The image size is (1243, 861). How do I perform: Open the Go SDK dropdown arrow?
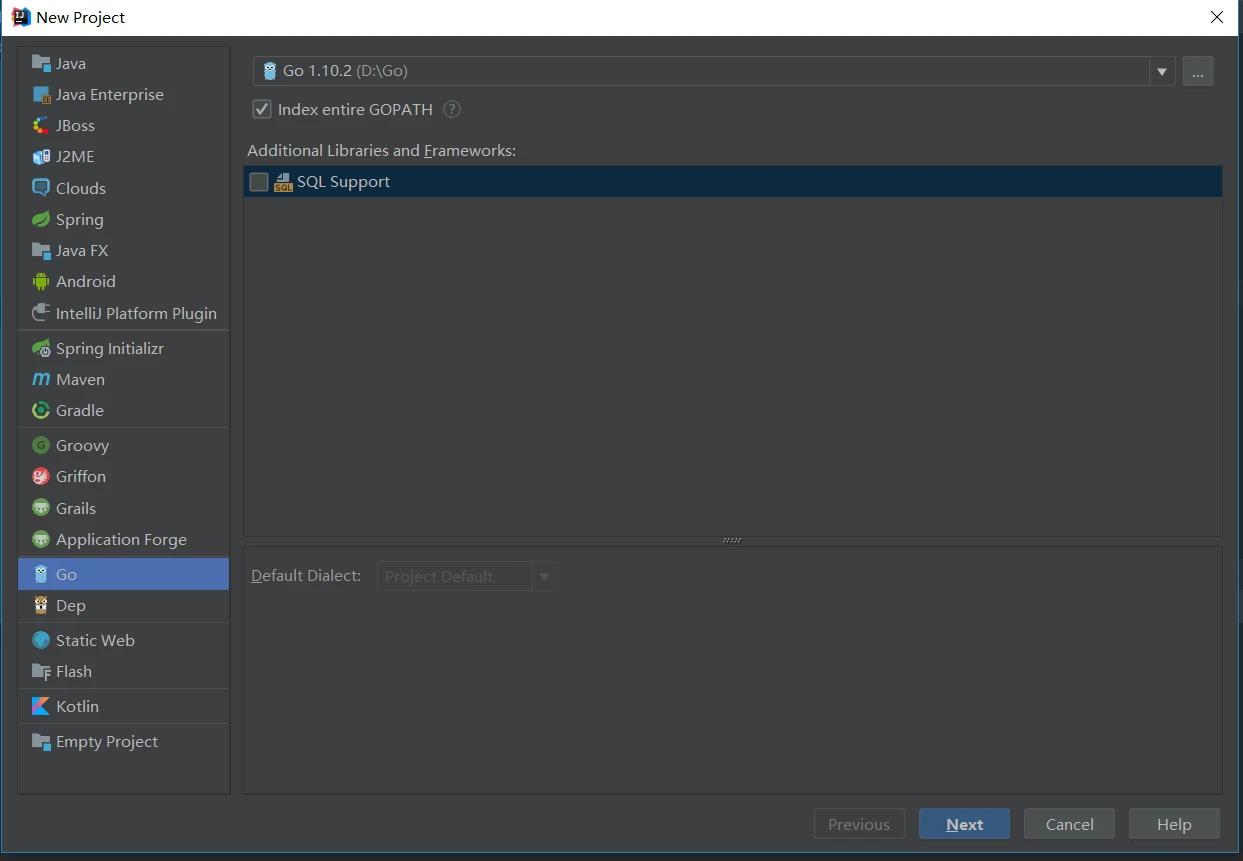(1162, 71)
